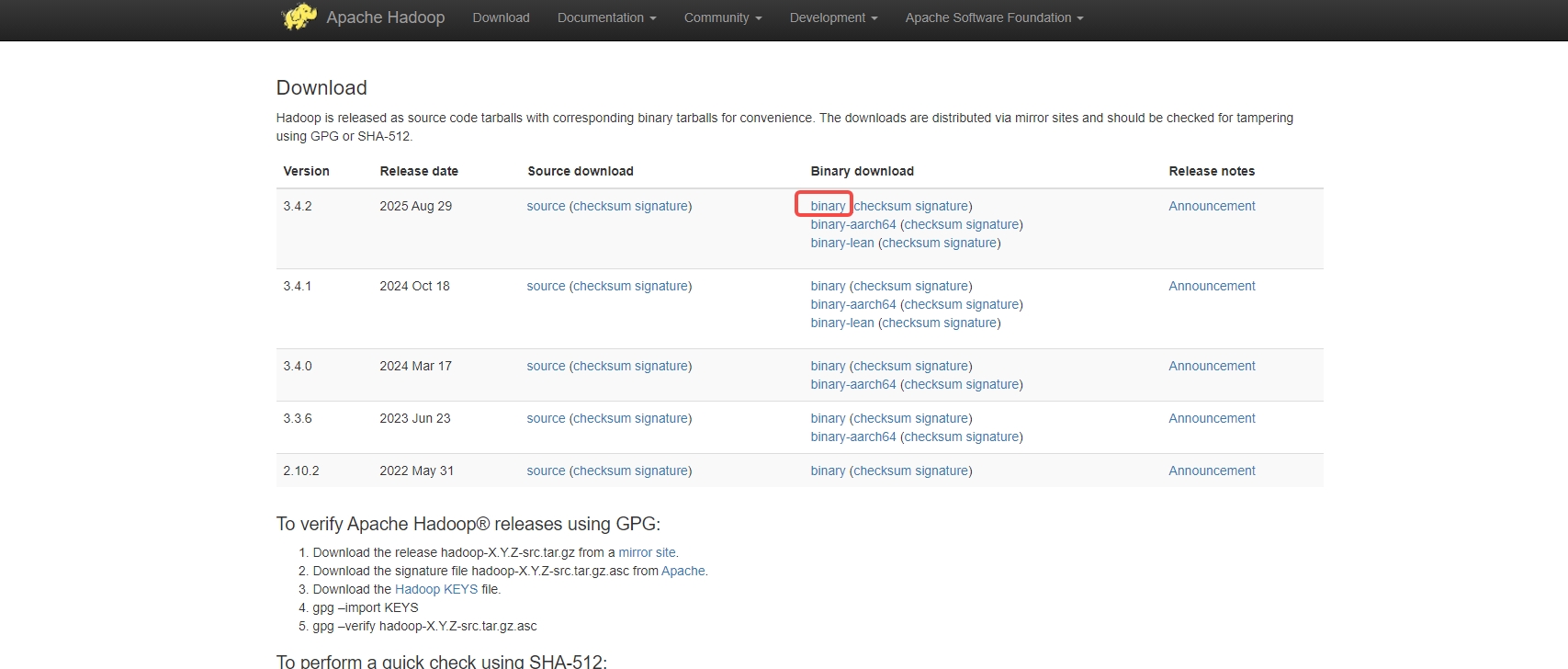
Task: Click the '2025 Aug 29' release date
Action: [416, 206]
